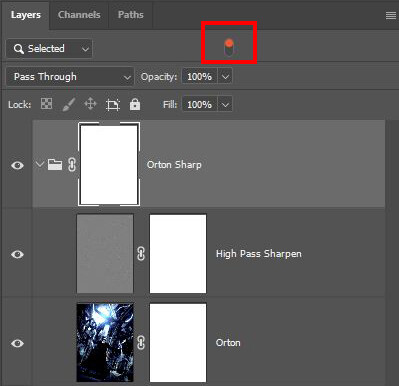Image resolution: width=399 pixels, height=386 pixels.
Task: Open the Fill slider dropdown arrow
Action: pyautogui.click(x=225, y=105)
